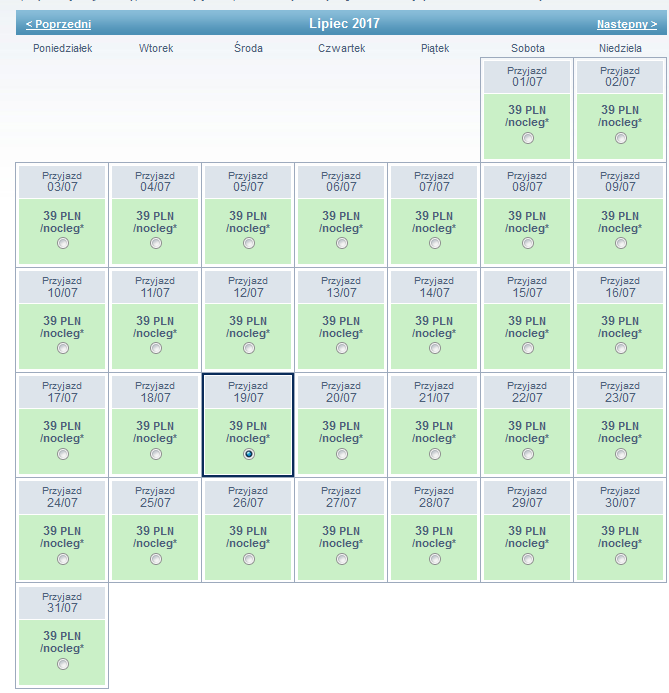The height and width of the screenshot is (693, 669).
Task: Choose radio button for arrival 11/07
Action: [x=156, y=348]
